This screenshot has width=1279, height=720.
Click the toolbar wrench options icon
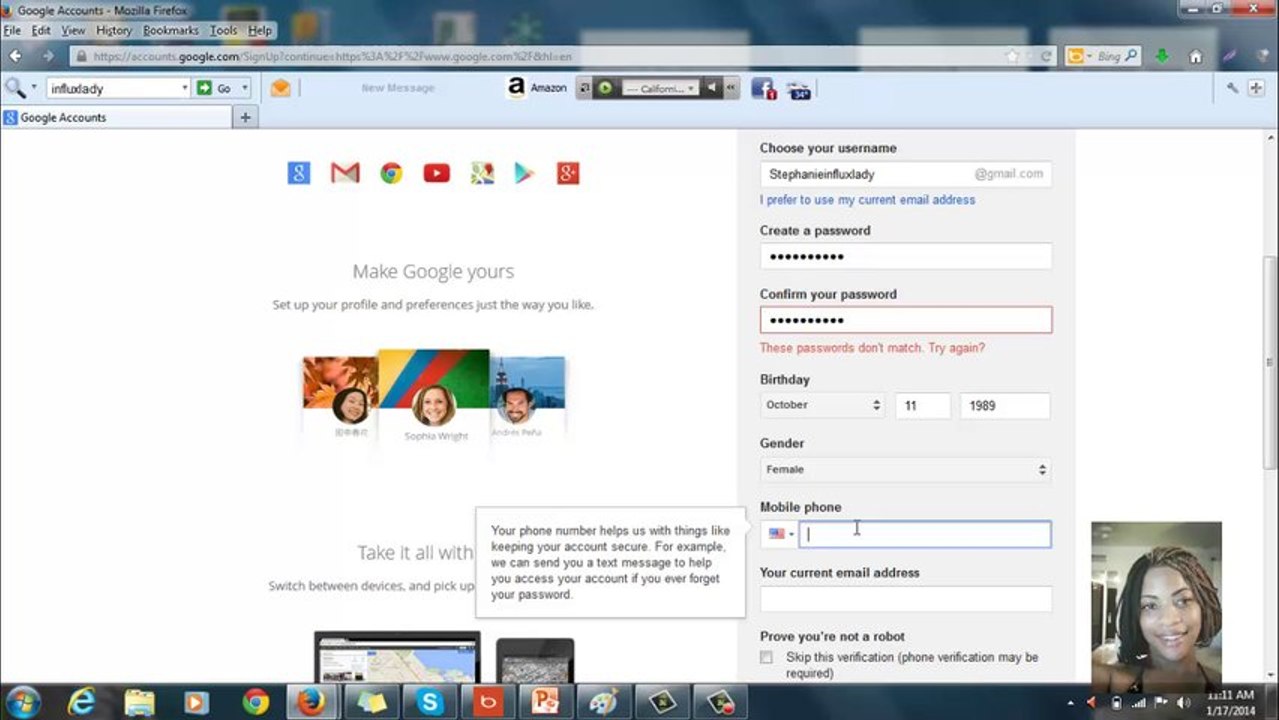[x=1232, y=88]
